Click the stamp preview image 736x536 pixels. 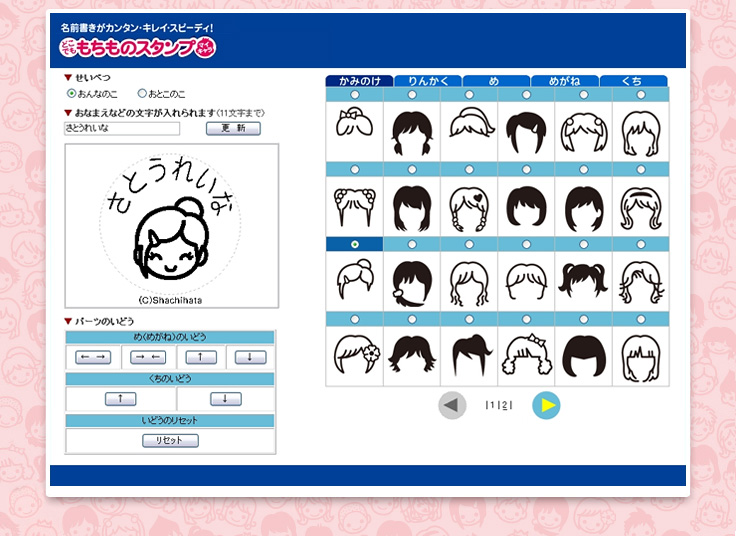(172, 226)
